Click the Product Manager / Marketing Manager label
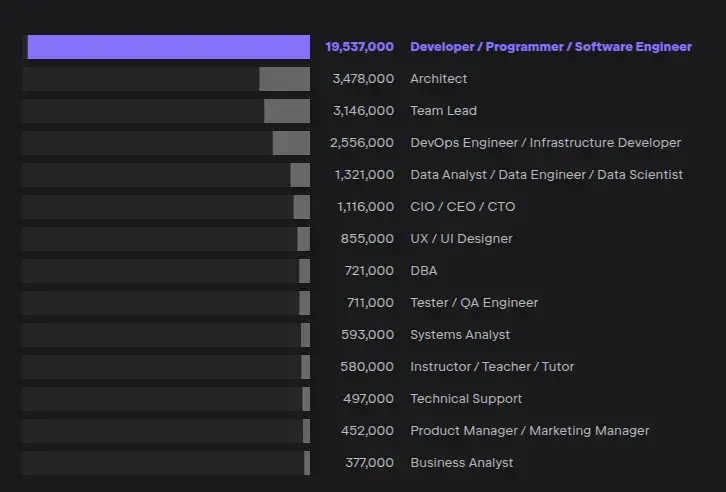Screen dimensions: 726x492 pos(529,431)
